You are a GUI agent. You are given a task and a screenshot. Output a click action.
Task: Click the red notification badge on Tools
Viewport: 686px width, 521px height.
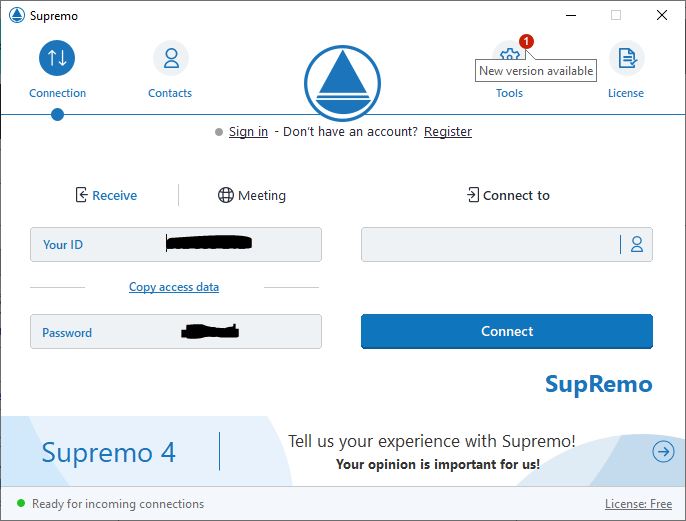click(x=526, y=42)
